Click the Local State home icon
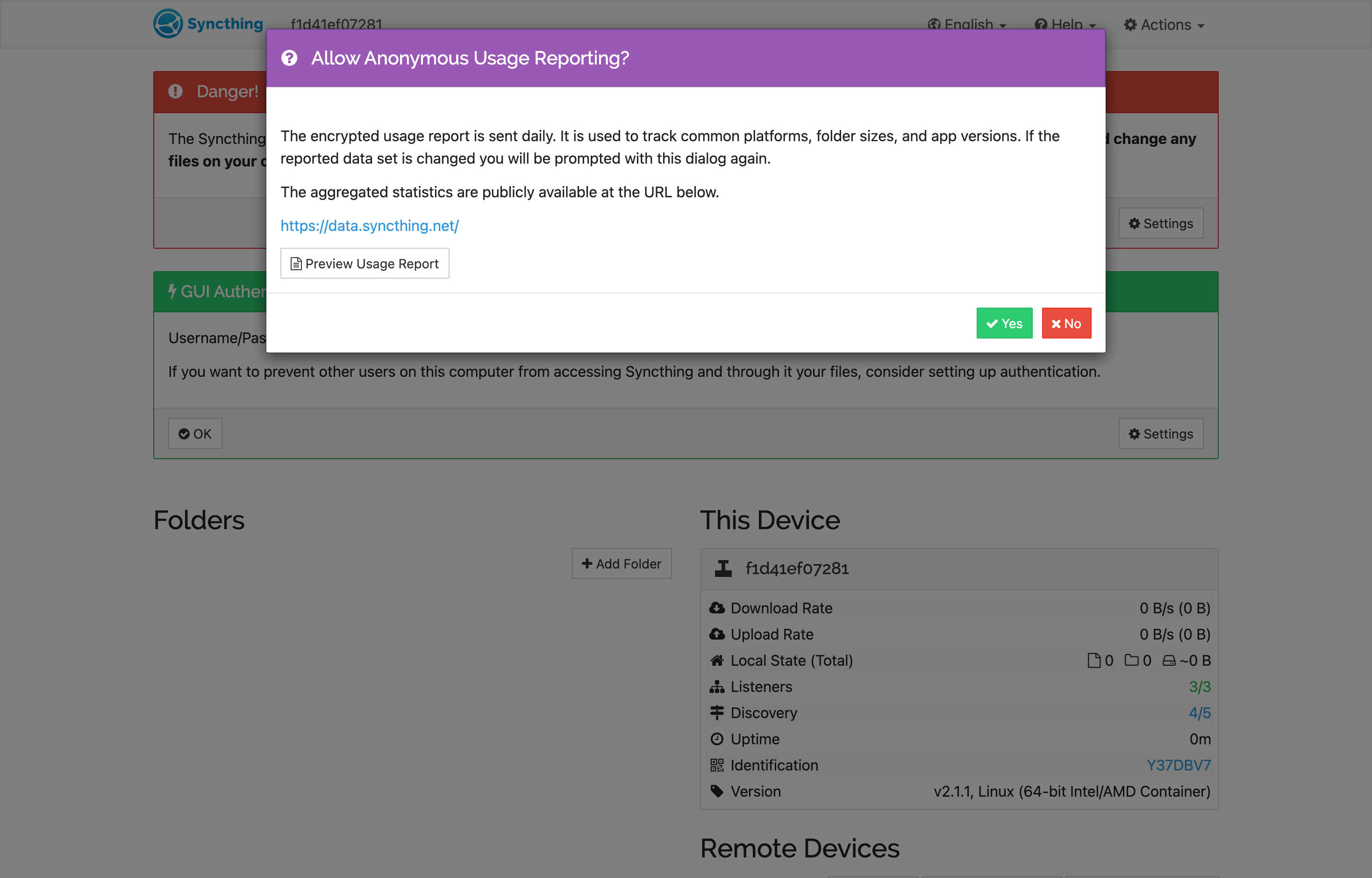The image size is (1372, 878). 717,661
